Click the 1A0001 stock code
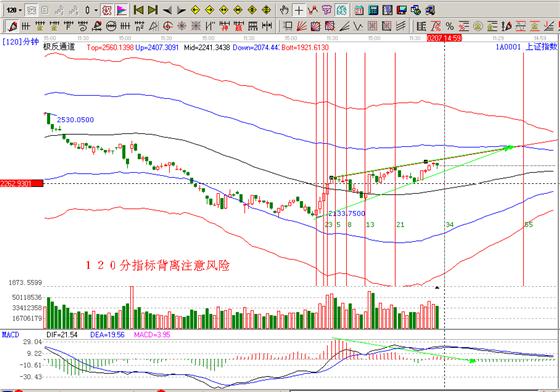560x392 pixels. [508, 46]
